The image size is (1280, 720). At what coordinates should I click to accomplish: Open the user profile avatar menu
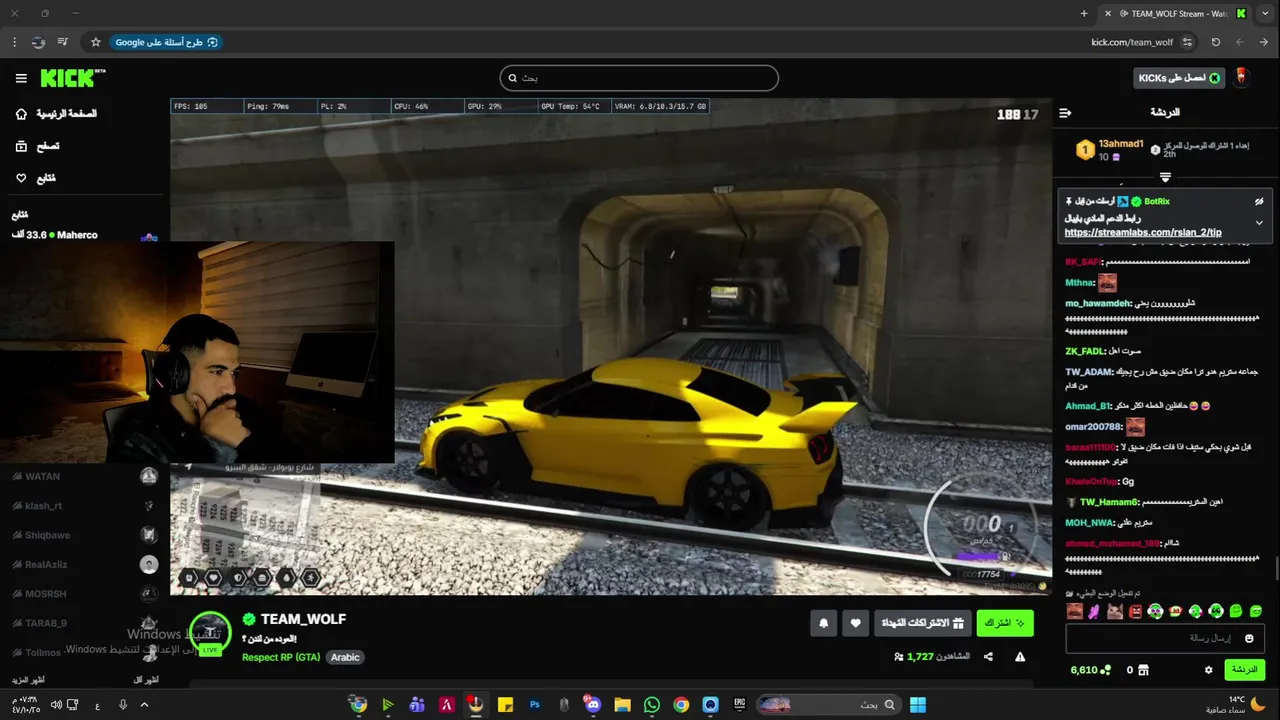coord(1242,77)
